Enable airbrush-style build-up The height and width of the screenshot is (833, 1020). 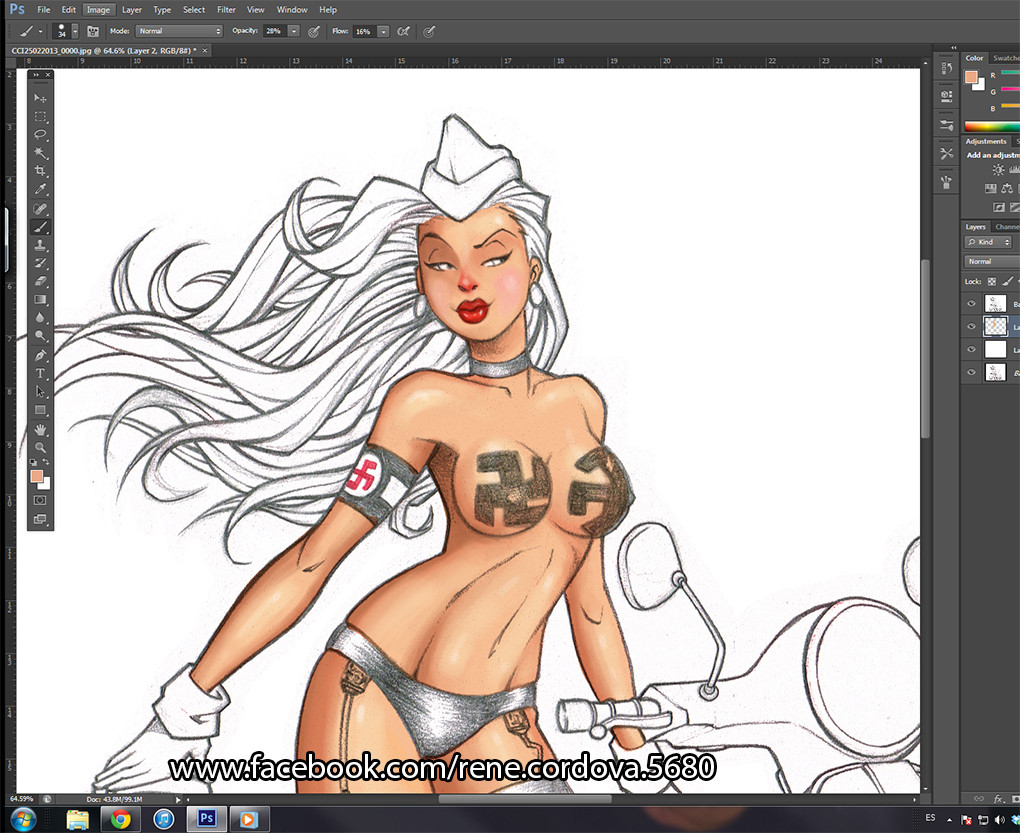pyautogui.click(x=403, y=31)
